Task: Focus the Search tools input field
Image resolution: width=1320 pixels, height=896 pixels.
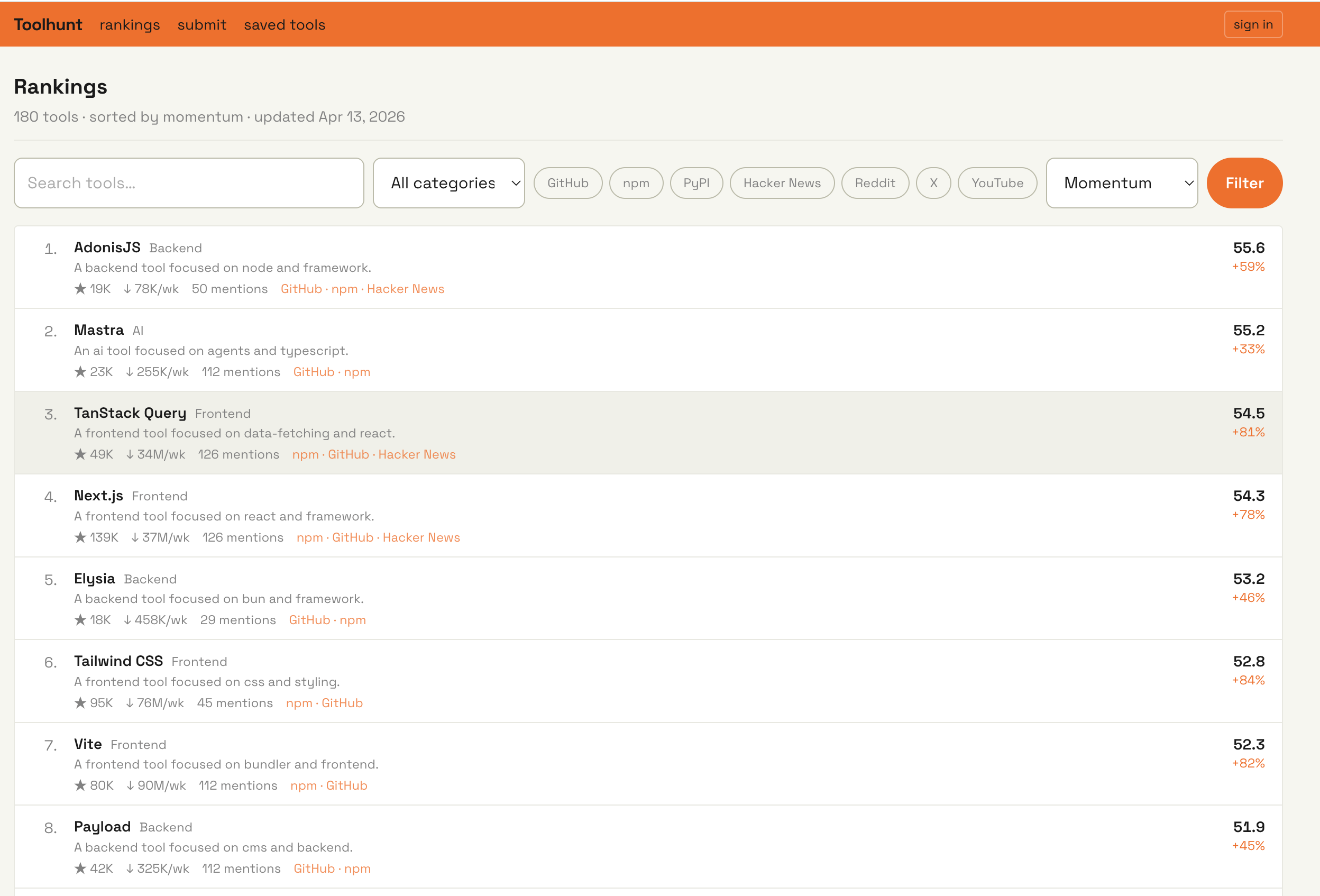Action: point(189,183)
